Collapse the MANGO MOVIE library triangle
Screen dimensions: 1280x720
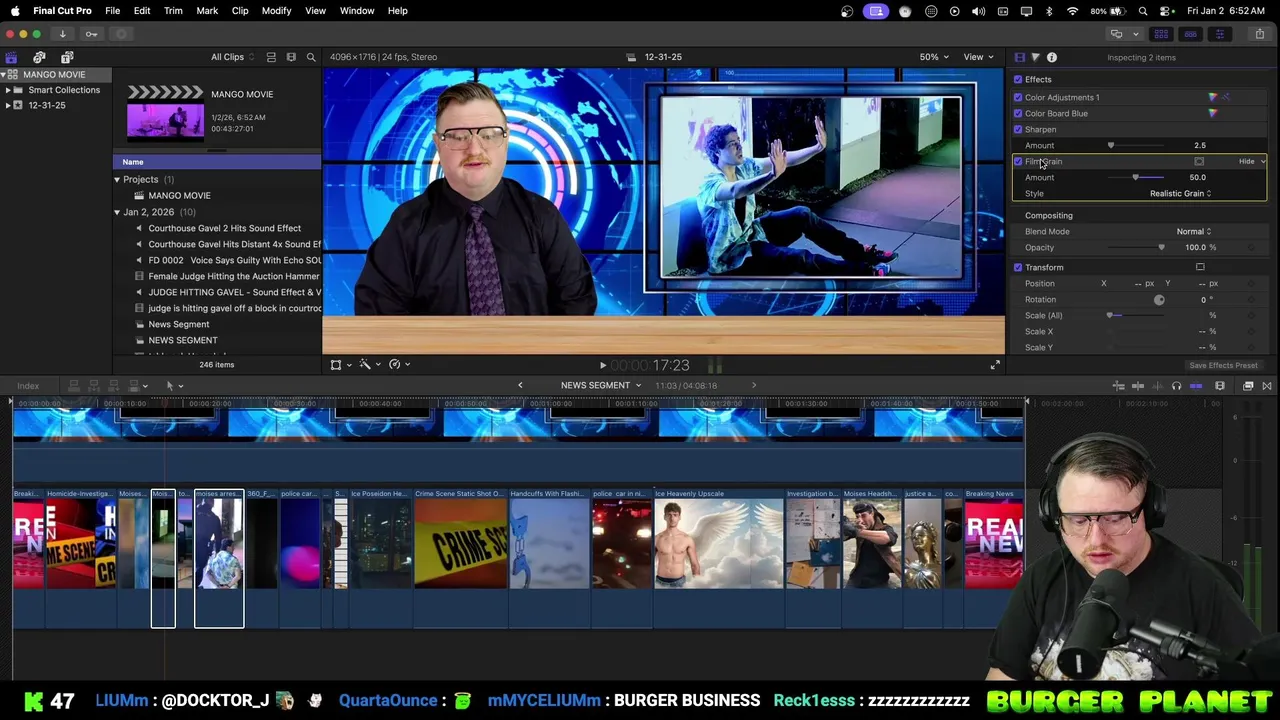(x=4, y=74)
